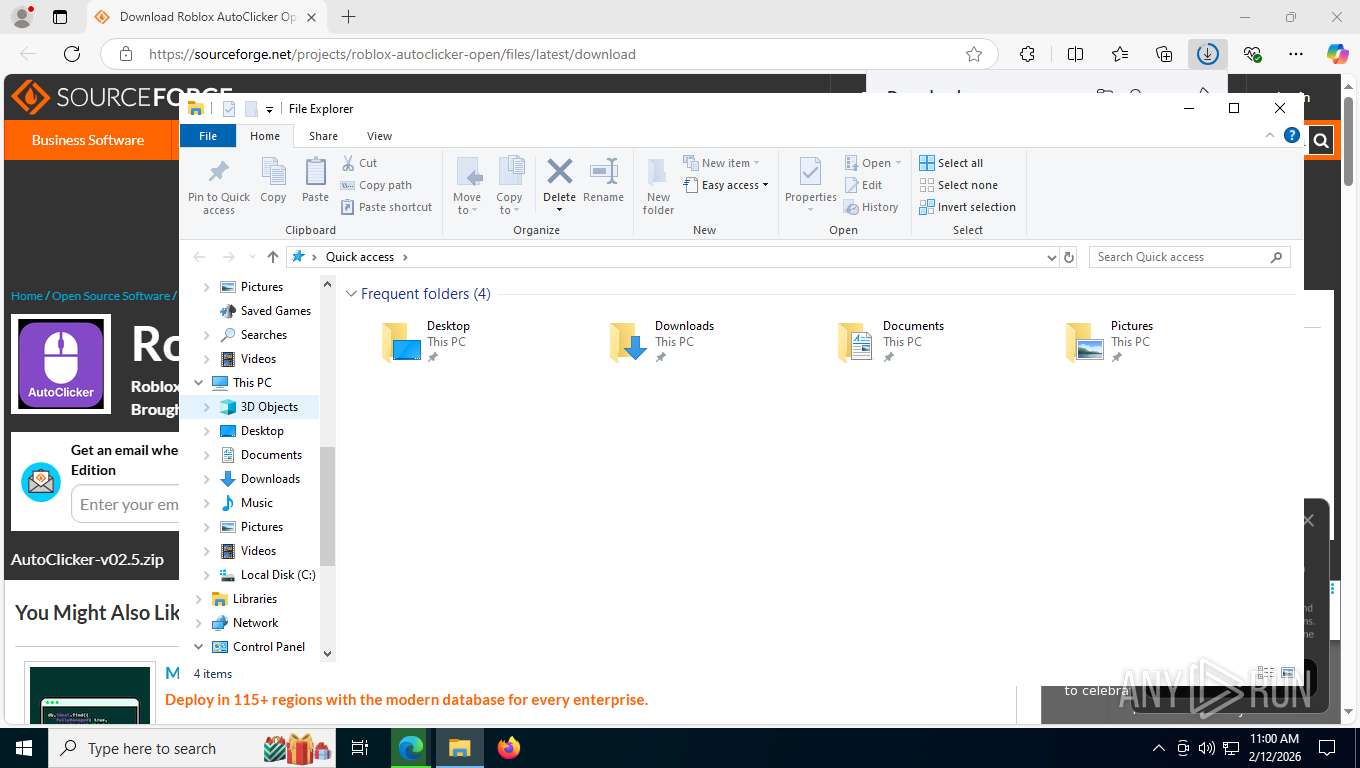This screenshot has width=1360, height=768.
Task: Click the Business Software menu link
Action: (88, 140)
